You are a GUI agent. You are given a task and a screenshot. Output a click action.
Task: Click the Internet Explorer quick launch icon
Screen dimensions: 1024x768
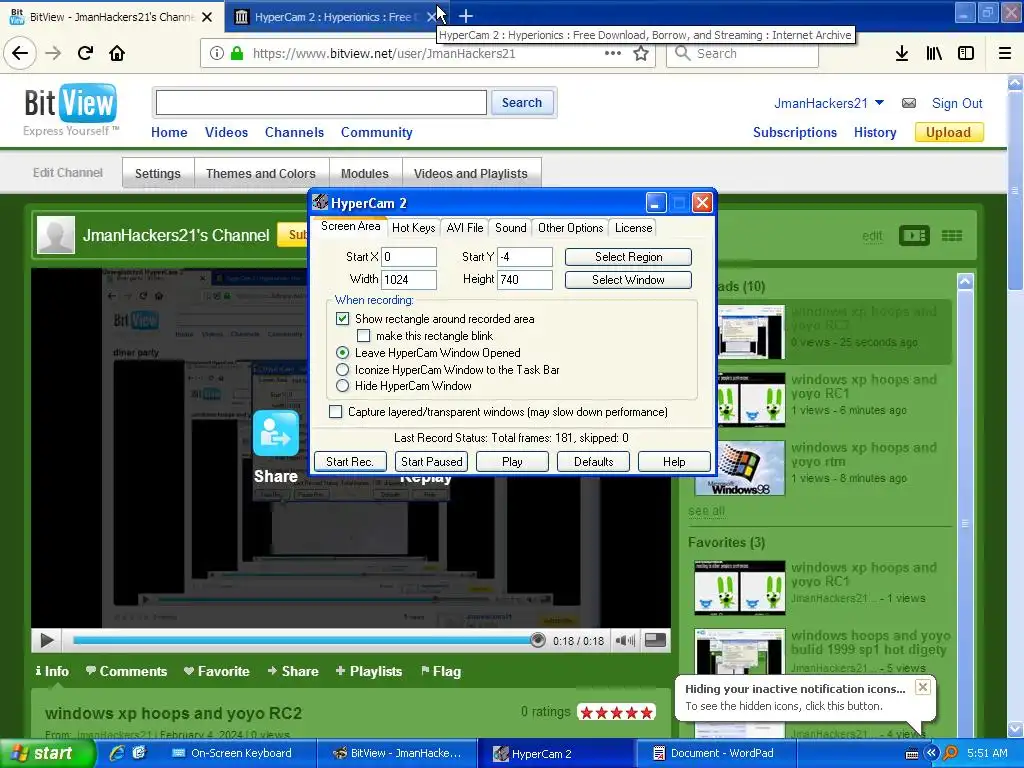pyautogui.click(x=118, y=753)
